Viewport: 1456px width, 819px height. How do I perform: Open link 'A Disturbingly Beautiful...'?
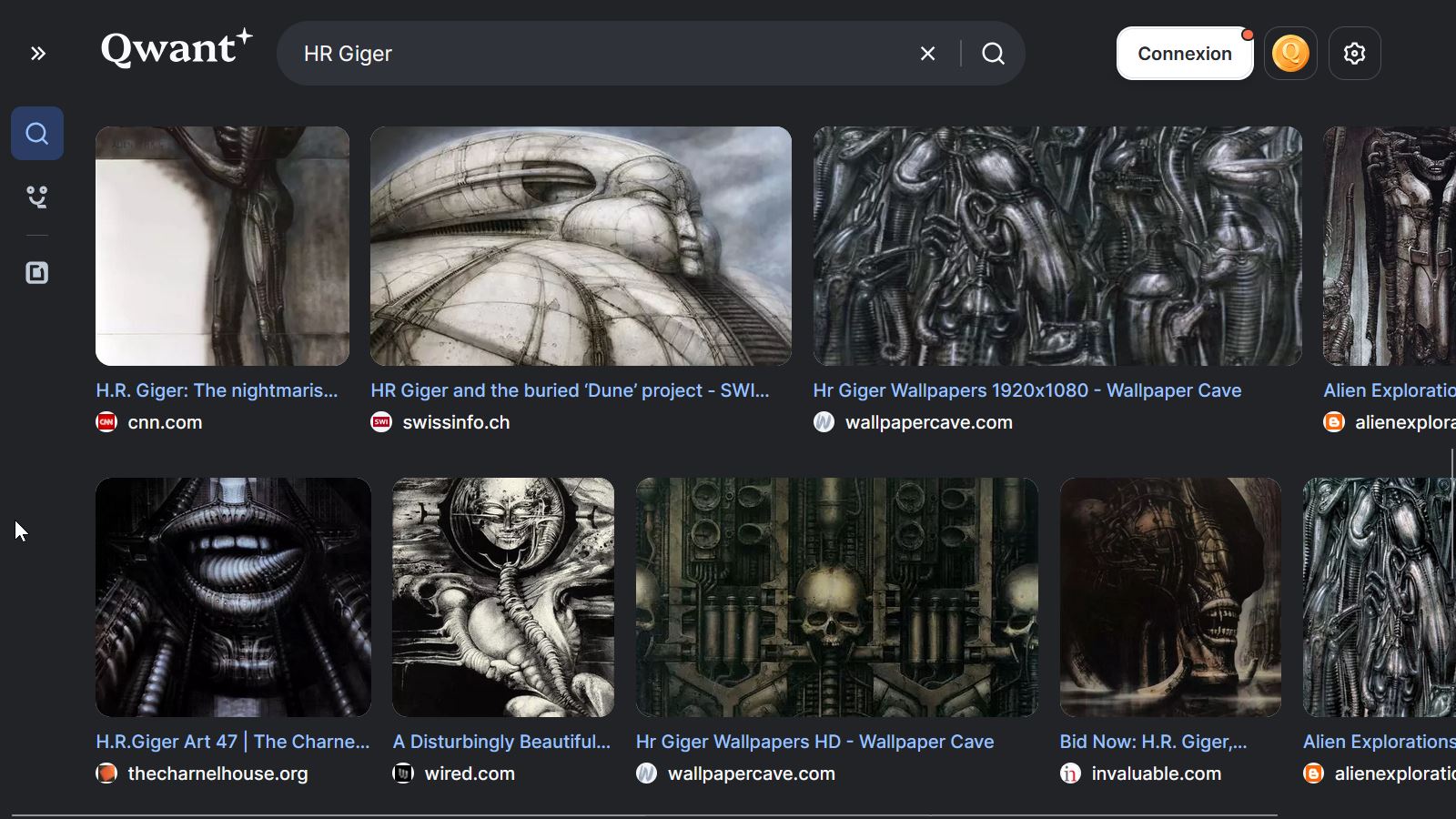(501, 742)
